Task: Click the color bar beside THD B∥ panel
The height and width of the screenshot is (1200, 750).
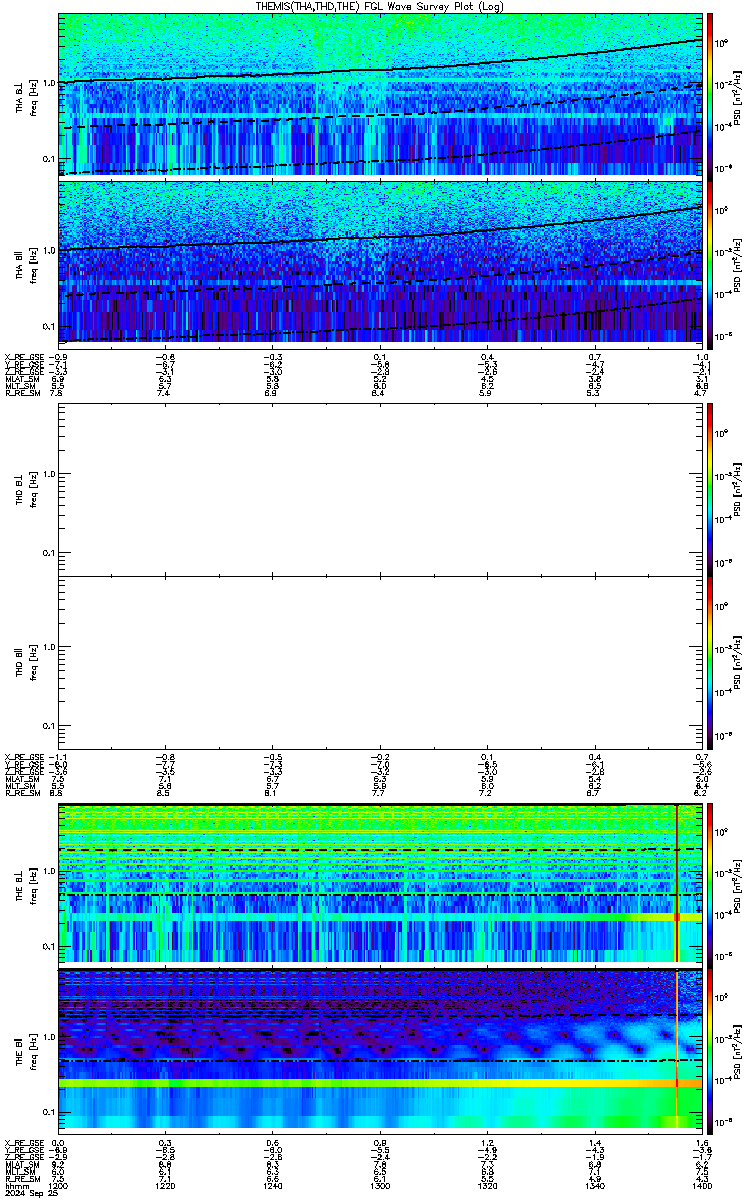Action: 710,662
